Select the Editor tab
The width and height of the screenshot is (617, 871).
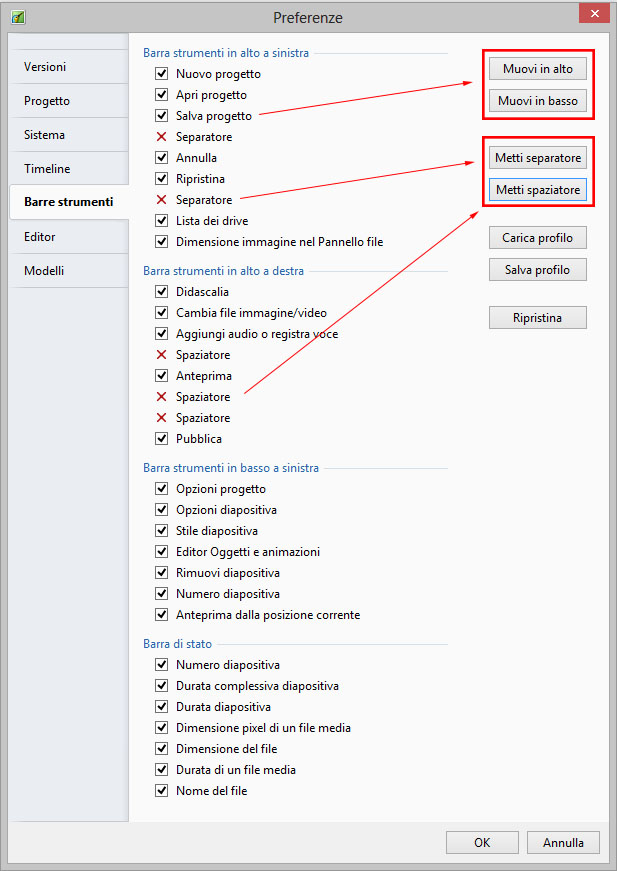click(x=40, y=237)
